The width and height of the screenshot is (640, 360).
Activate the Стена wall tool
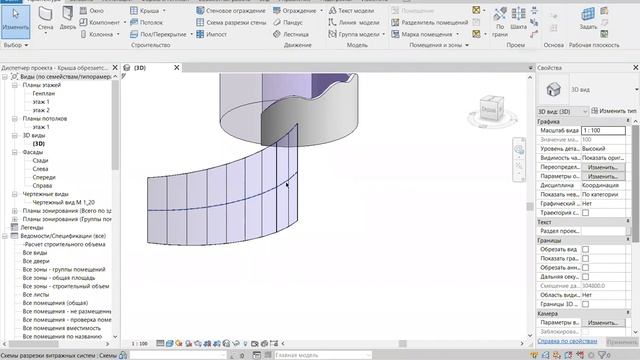coord(45,19)
